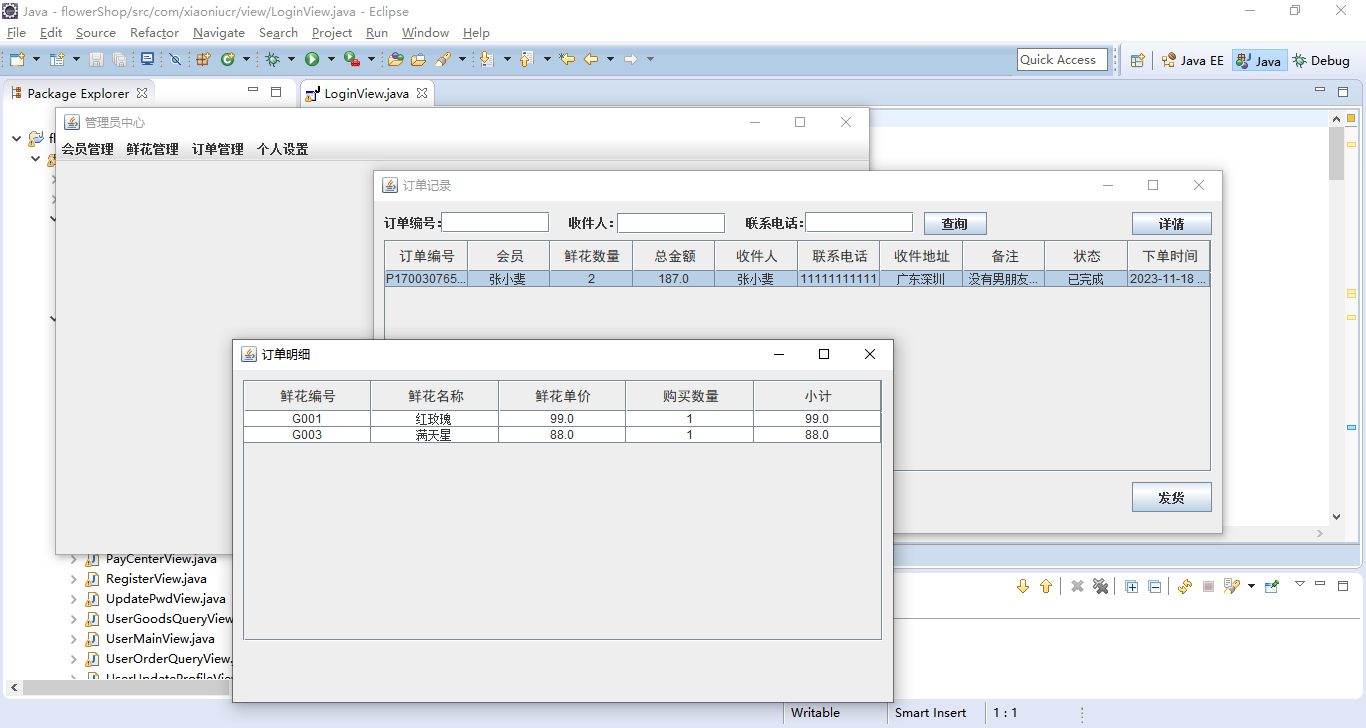The height and width of the screenshot is (728, 1366).
Task: Click the New file wizard icon
Action: click(x=17, y=60)
